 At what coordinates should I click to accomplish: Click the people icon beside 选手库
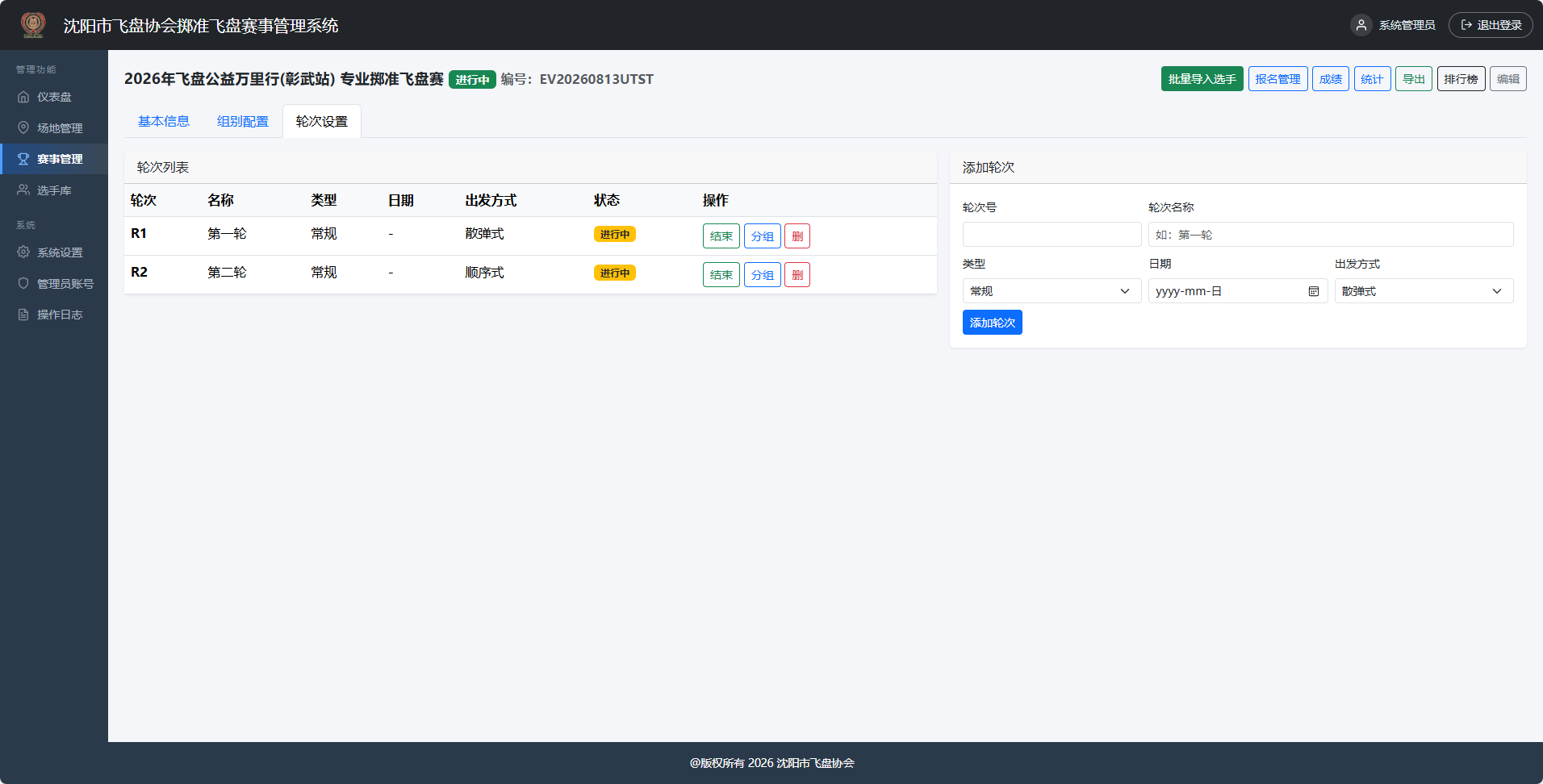(23, 190)
